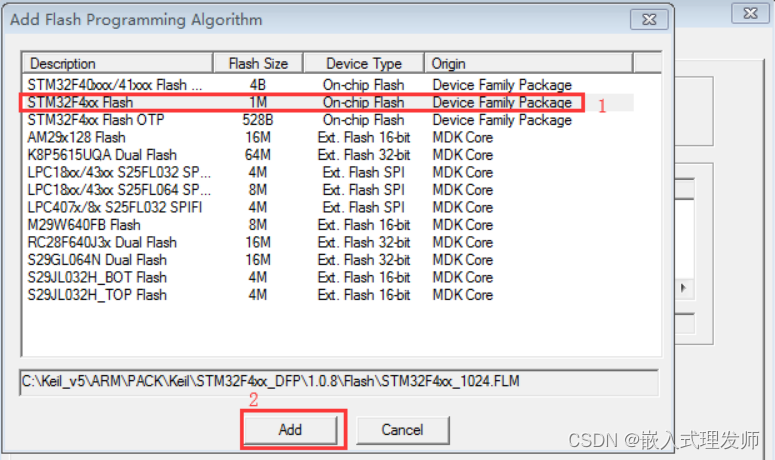The height and width of the screenshot is (460, 775).
Task: Select the S29GL064N Dual Flash entry
Action: pos(328,260)
